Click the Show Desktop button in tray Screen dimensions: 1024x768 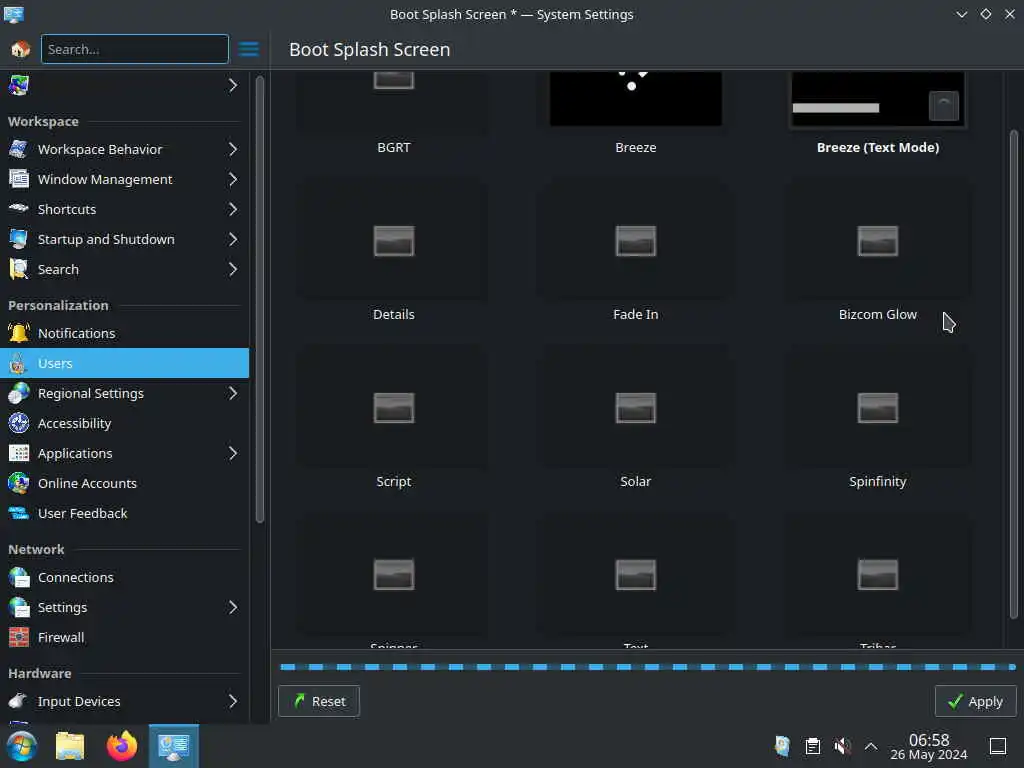coord(998,746)
